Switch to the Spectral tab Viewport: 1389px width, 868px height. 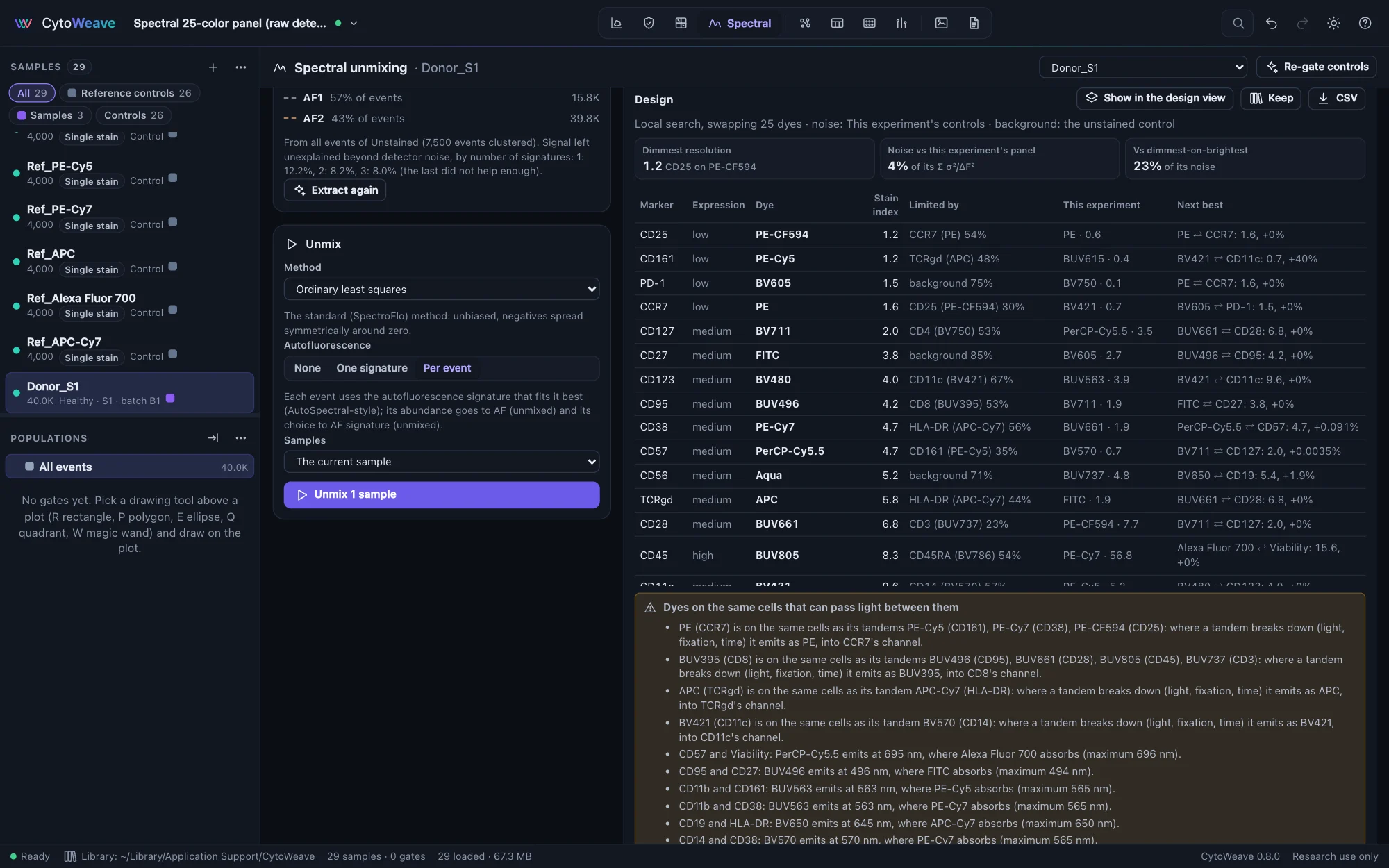(740, 23)
